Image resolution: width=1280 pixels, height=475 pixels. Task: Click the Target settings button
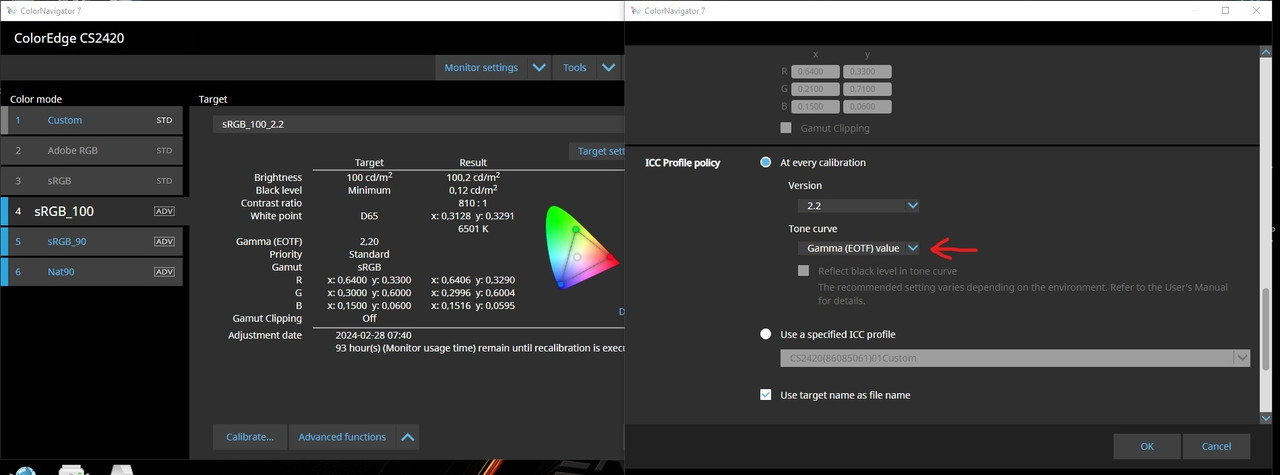[x=597, y=151]
